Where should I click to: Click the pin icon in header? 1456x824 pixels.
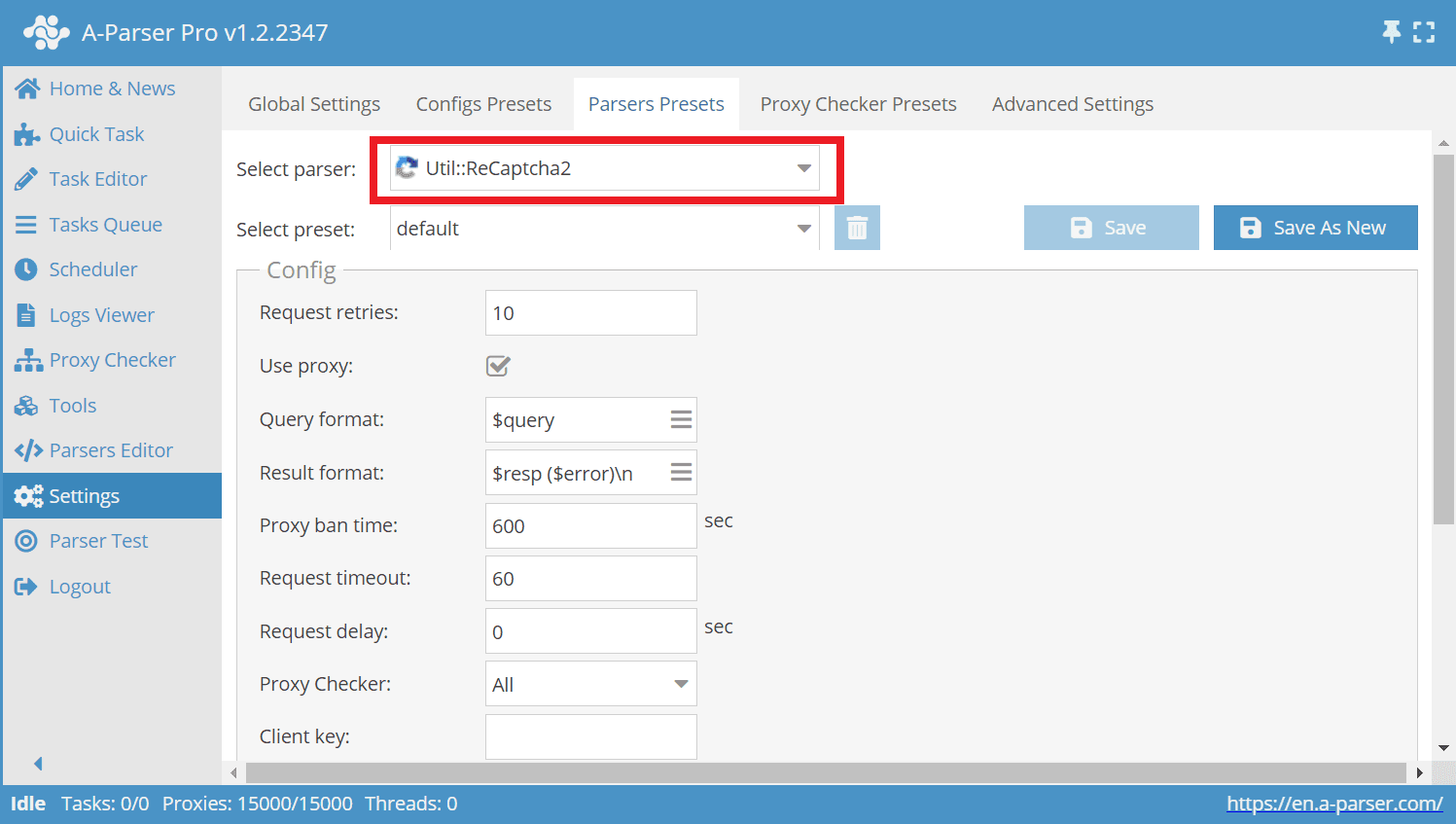point(1392,32)
